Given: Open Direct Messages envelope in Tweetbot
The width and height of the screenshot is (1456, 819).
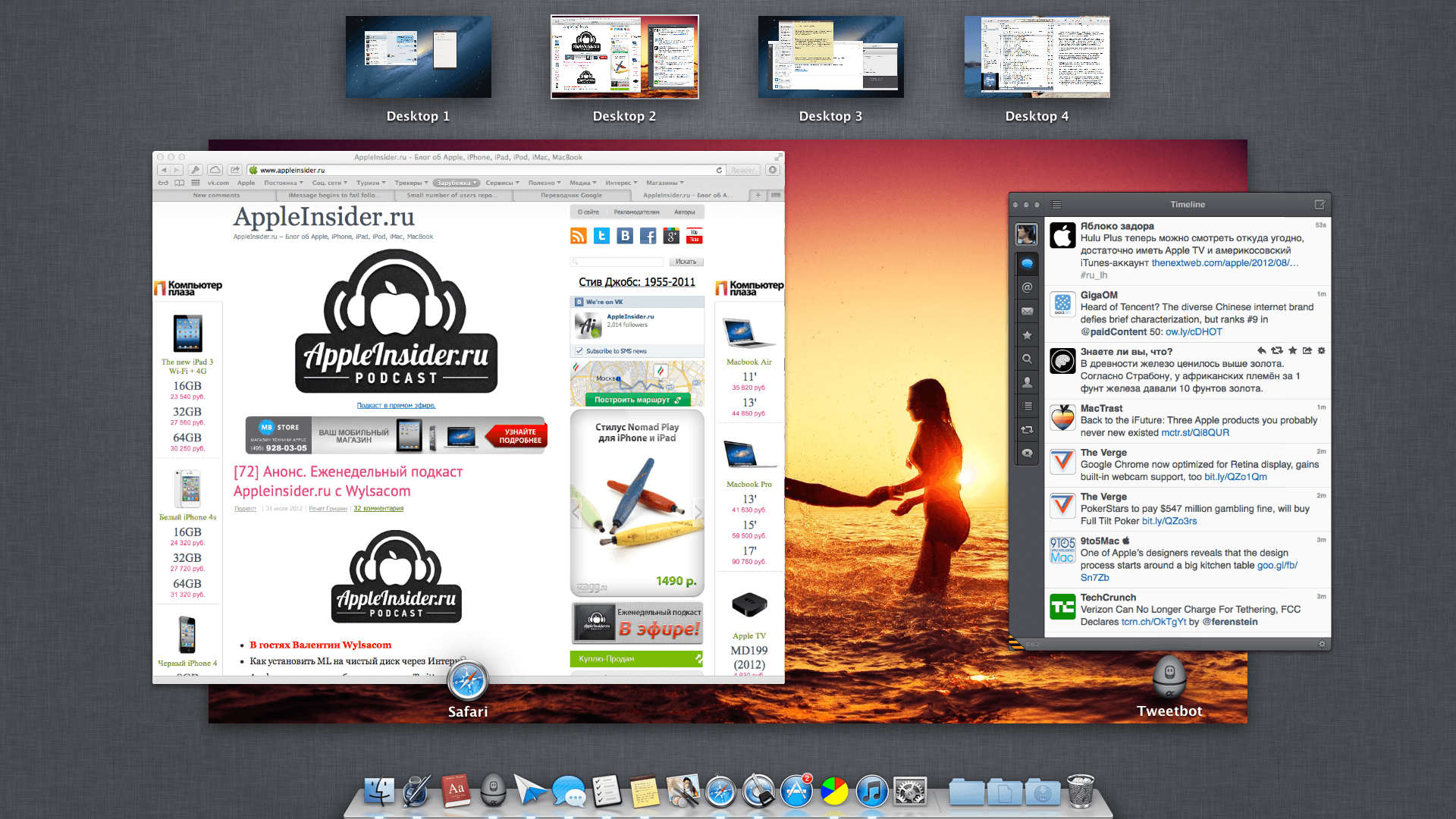Looking at the screenshot, I should [1027, 311].
